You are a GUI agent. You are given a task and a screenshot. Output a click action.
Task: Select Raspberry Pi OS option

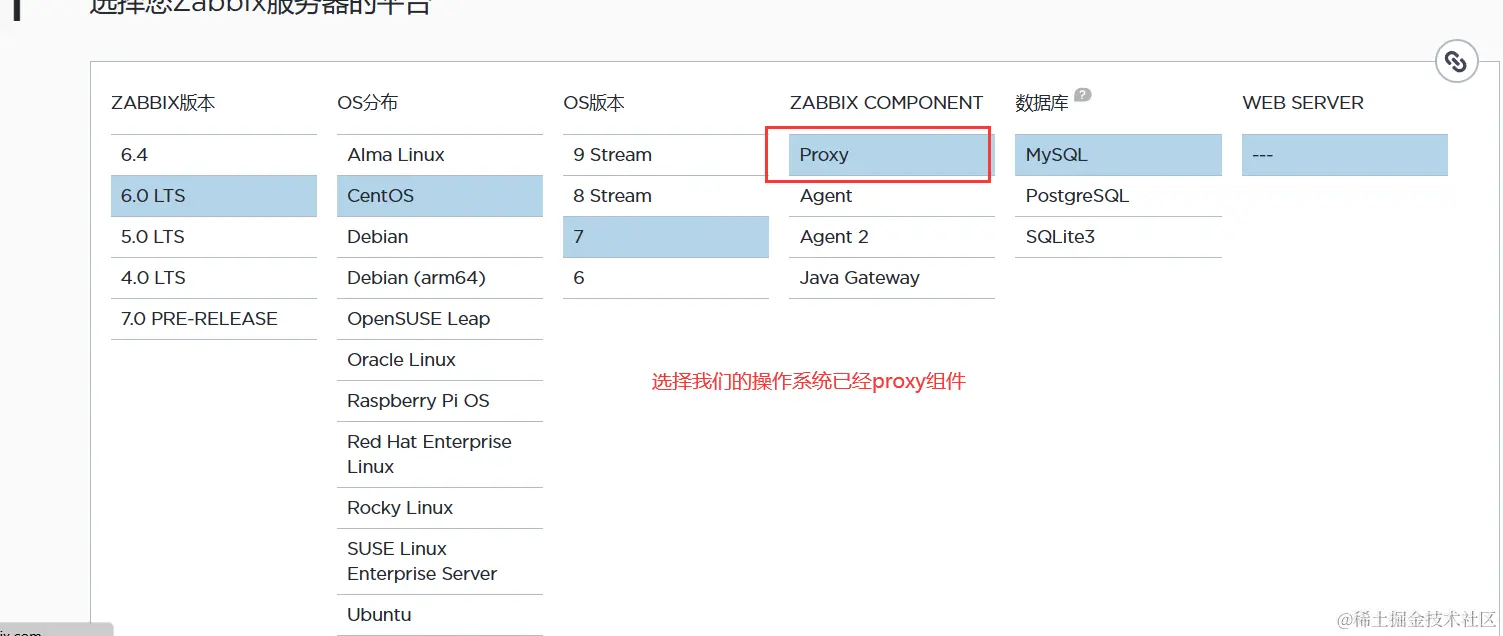point(440,401)
